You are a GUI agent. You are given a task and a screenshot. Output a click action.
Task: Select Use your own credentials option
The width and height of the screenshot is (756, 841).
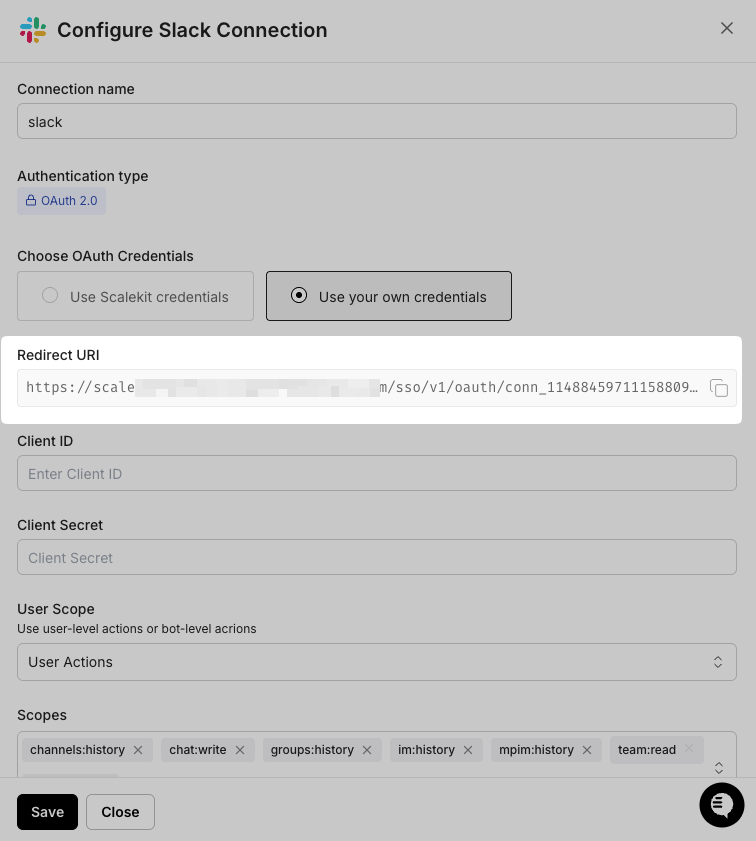click(388, 296)
